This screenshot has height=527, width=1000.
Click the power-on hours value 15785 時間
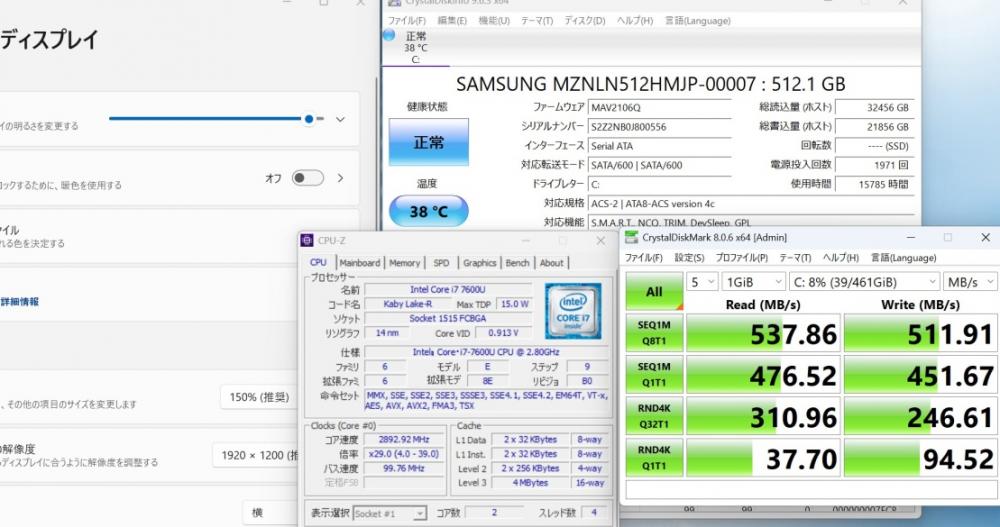(x=875, y=184)
